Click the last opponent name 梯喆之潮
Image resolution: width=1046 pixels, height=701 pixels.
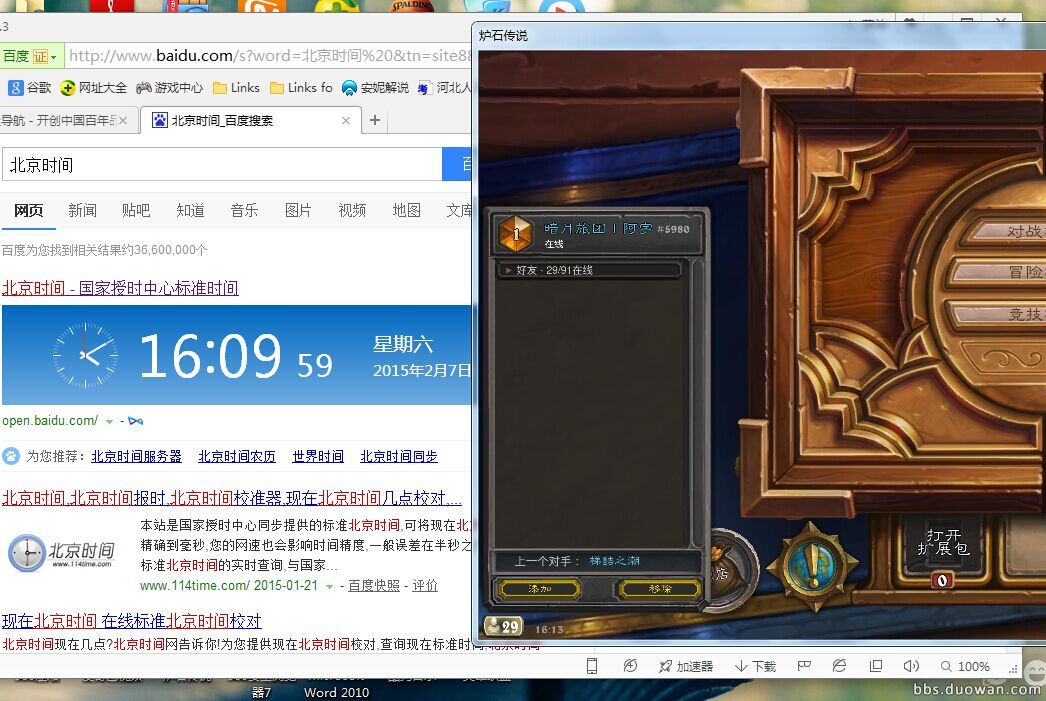tap(614, 561)
